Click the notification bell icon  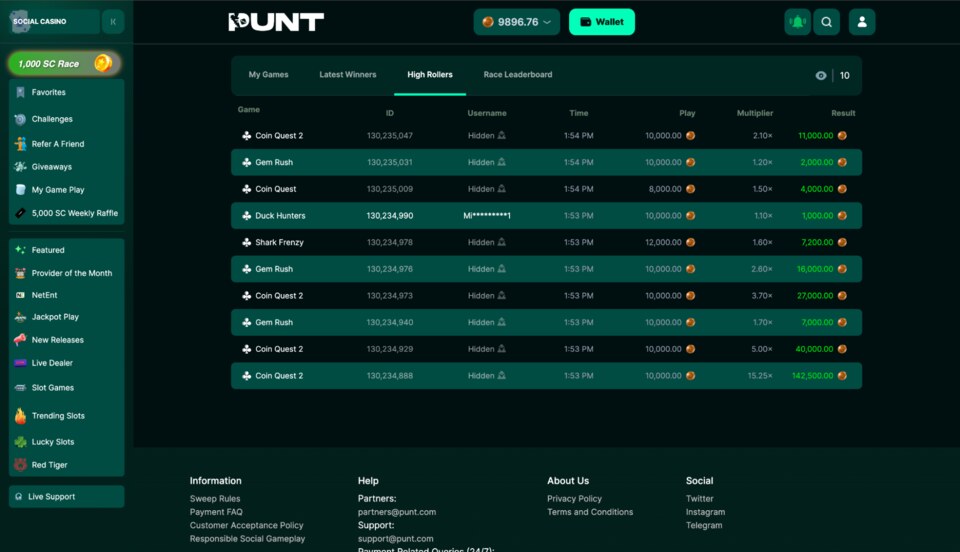click(797, 22)
